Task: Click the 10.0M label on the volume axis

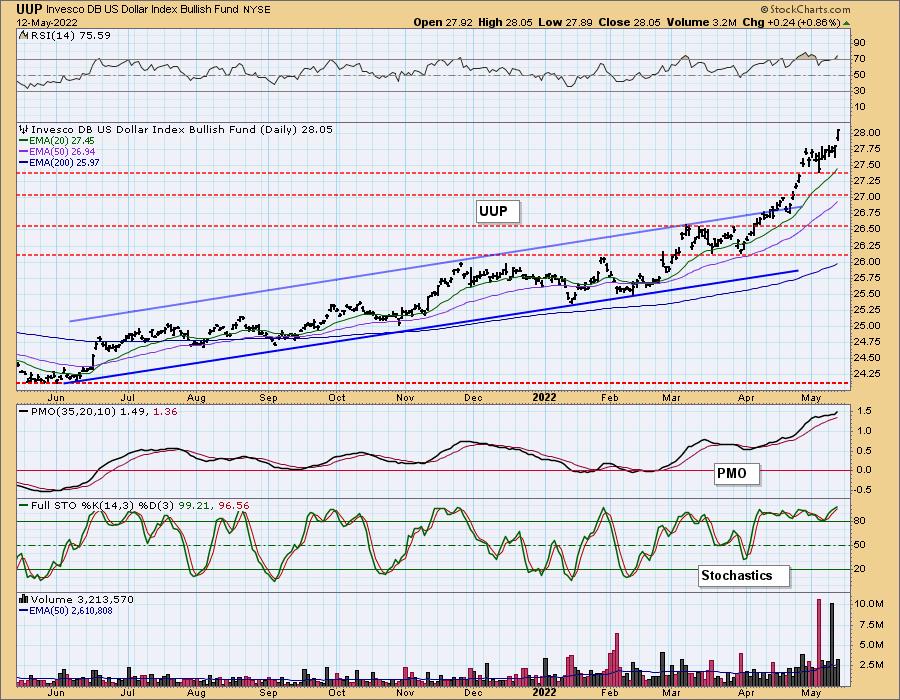Action: (x=868, y=604)
